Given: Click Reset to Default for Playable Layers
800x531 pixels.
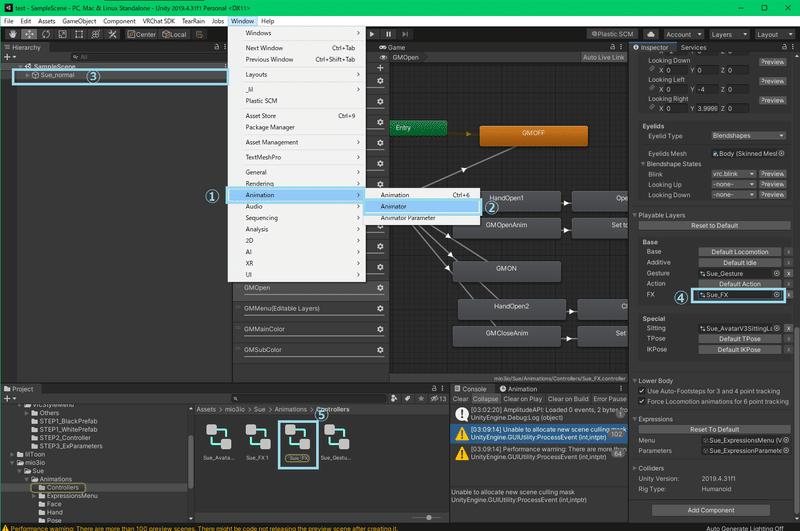Looking at the screenshot, I should pos(714,225).
